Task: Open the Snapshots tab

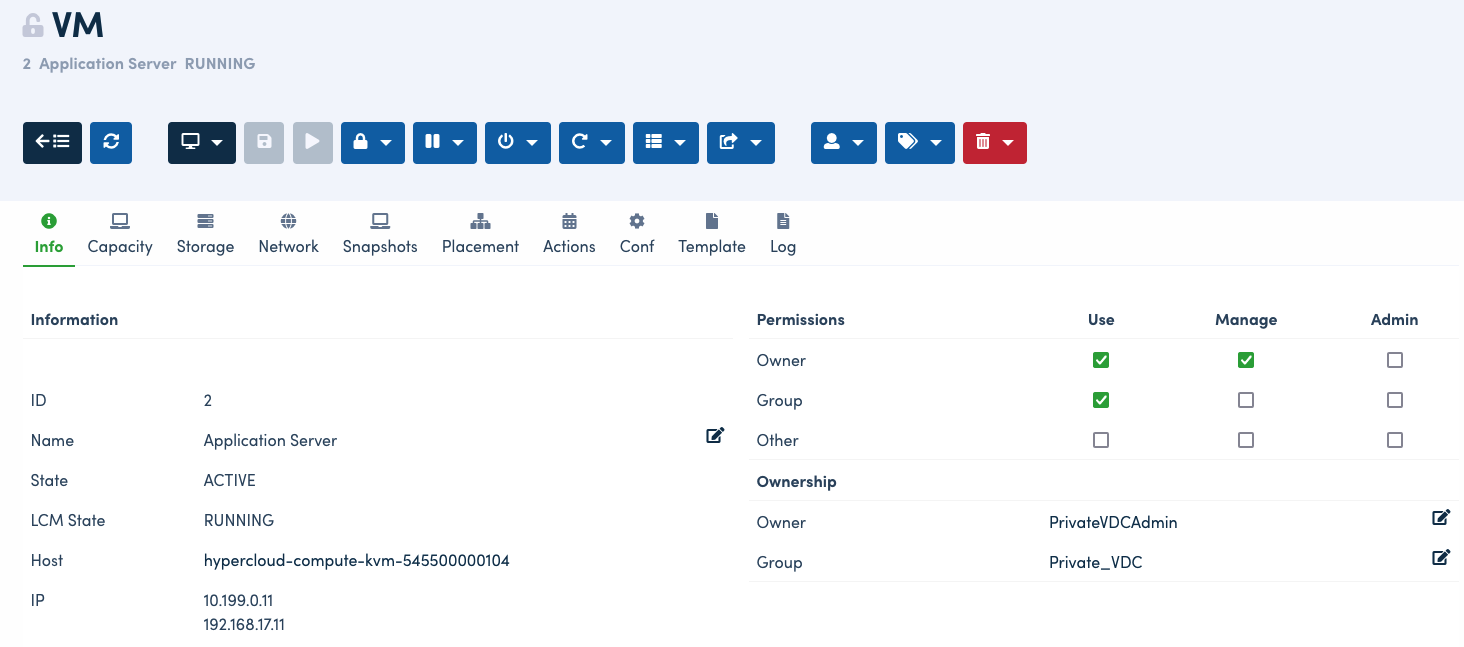Action: tap(380, 234)
